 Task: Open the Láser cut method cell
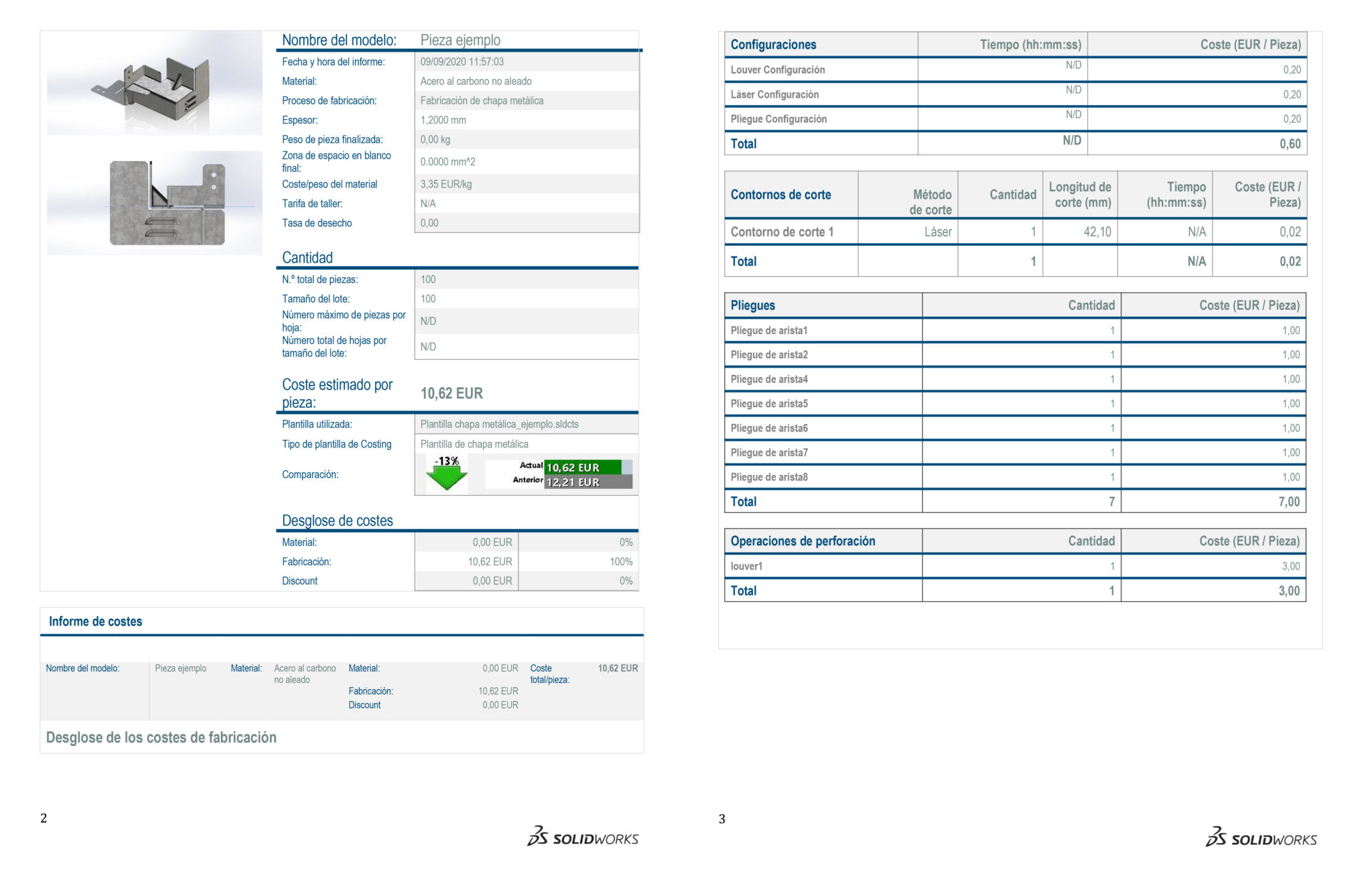tap(937, 232)
